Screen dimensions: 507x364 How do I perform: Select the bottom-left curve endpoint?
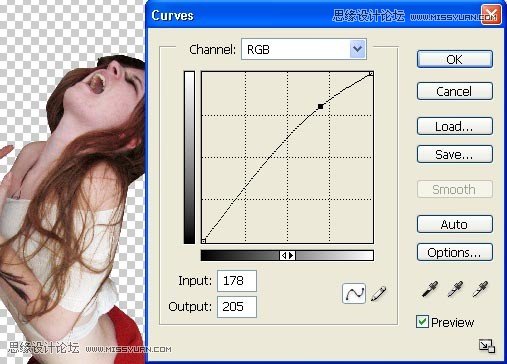coord(204,241)
